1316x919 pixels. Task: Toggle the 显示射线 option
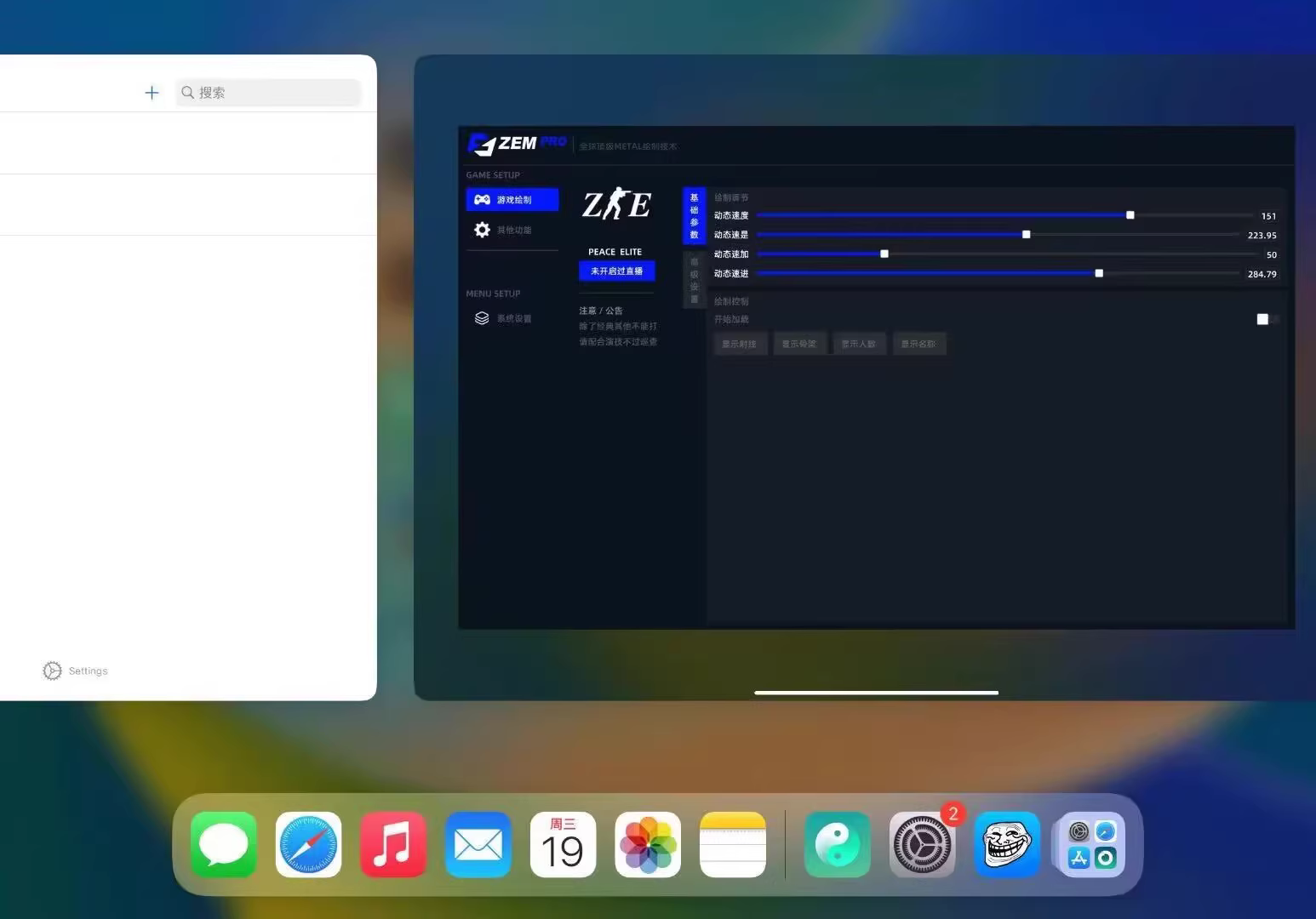coord(740,344)
